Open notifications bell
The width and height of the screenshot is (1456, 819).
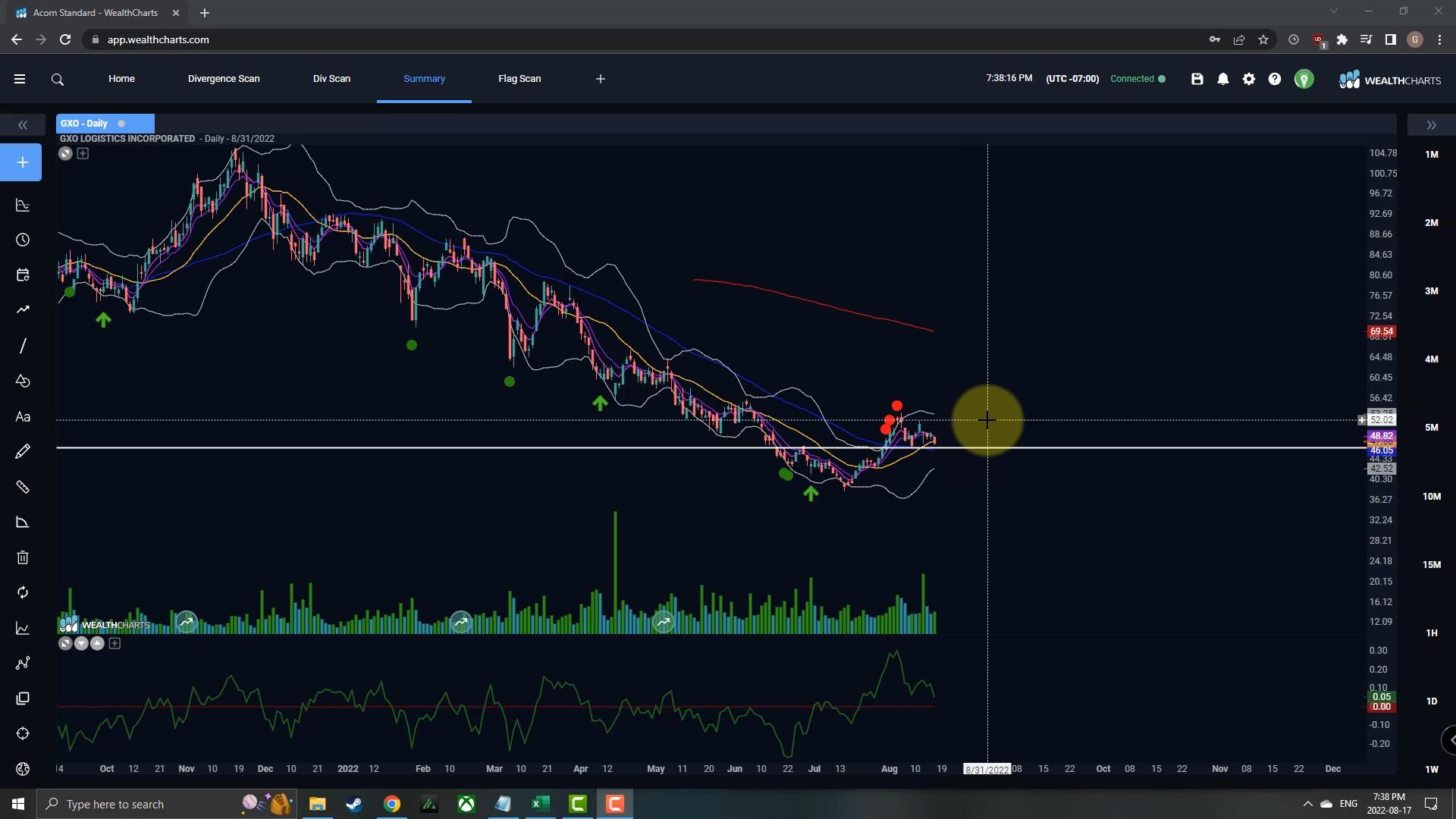(1223, 79)
